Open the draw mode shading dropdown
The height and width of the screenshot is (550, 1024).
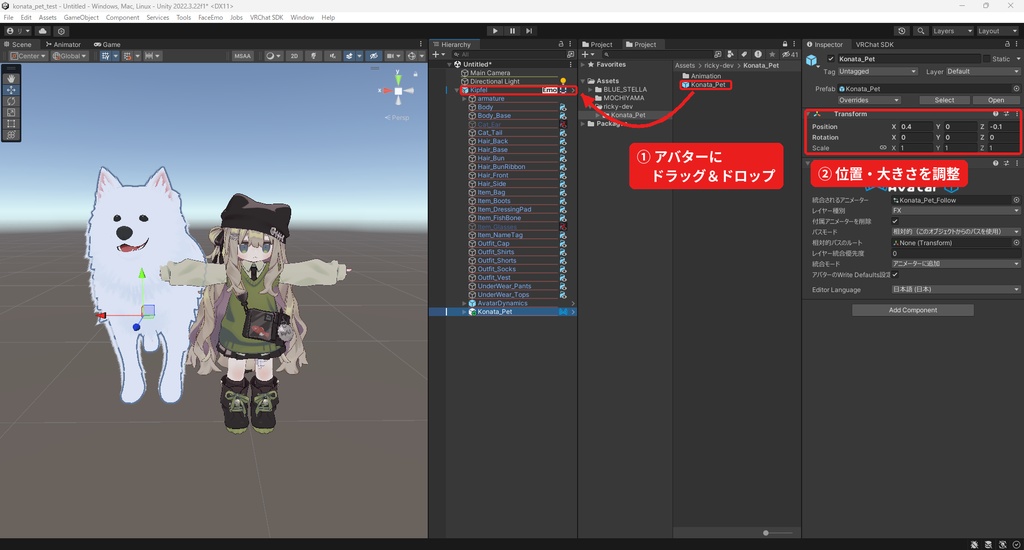click(x=272, y=56)
